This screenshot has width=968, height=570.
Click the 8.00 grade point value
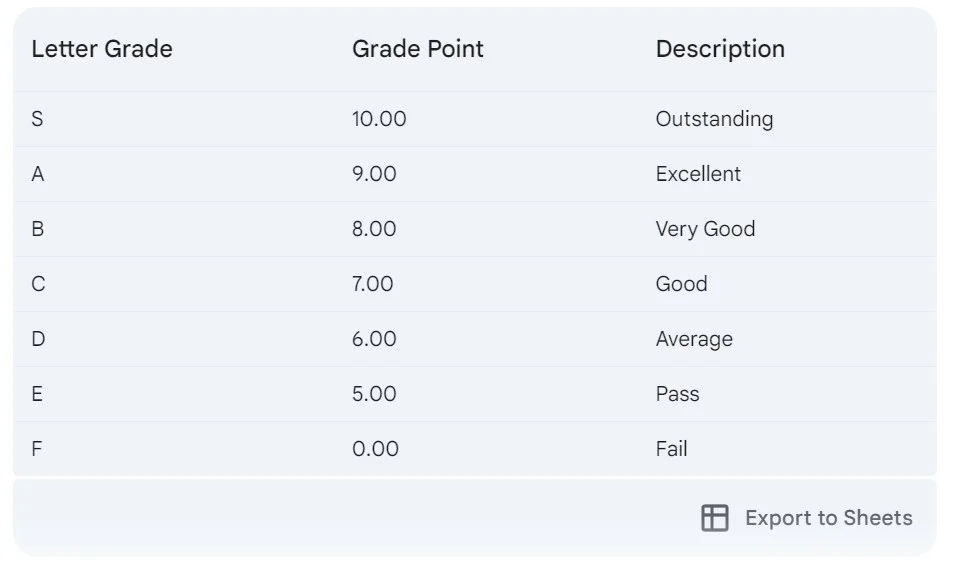[374, 228]
